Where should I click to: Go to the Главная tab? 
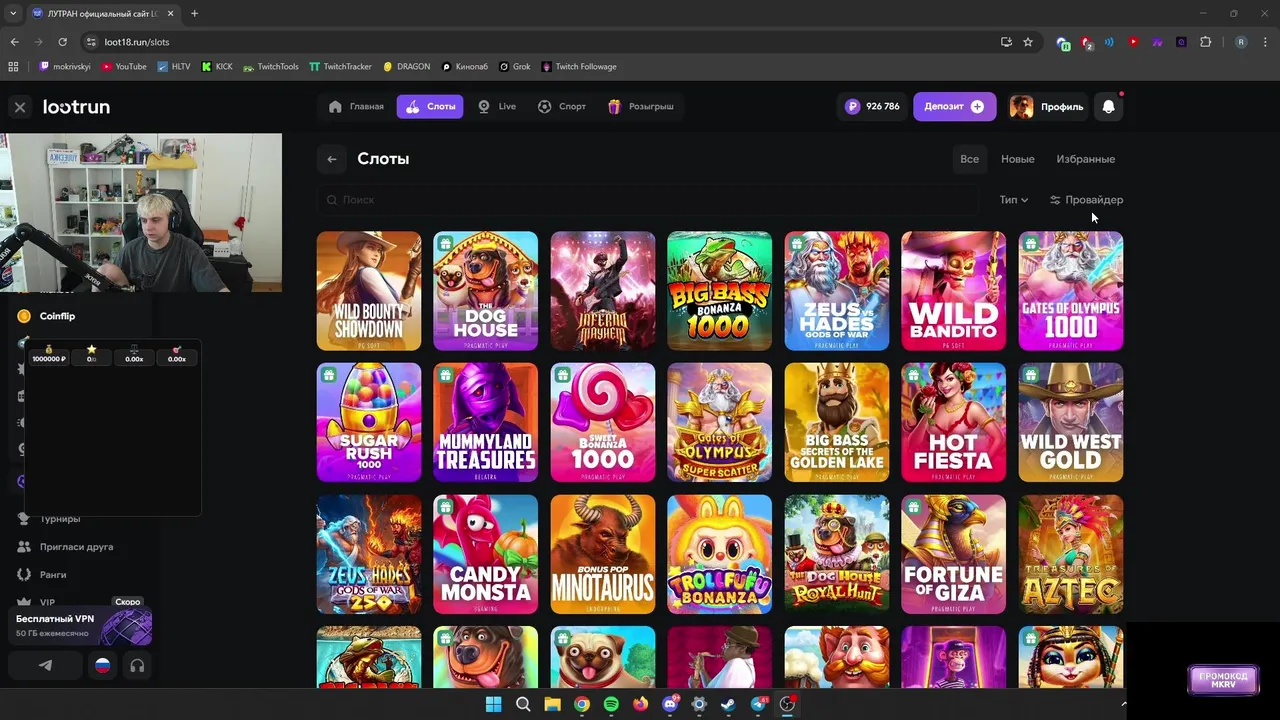[x=356, y=106]
